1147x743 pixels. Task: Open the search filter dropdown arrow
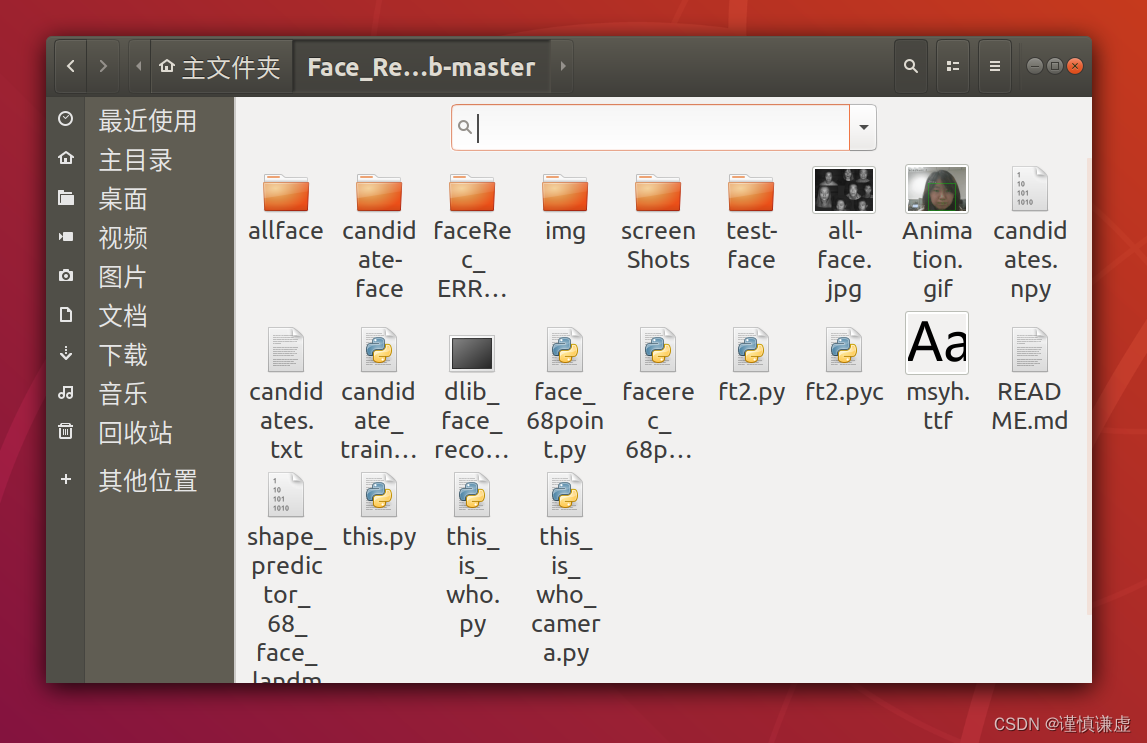[x=863, y=127]
